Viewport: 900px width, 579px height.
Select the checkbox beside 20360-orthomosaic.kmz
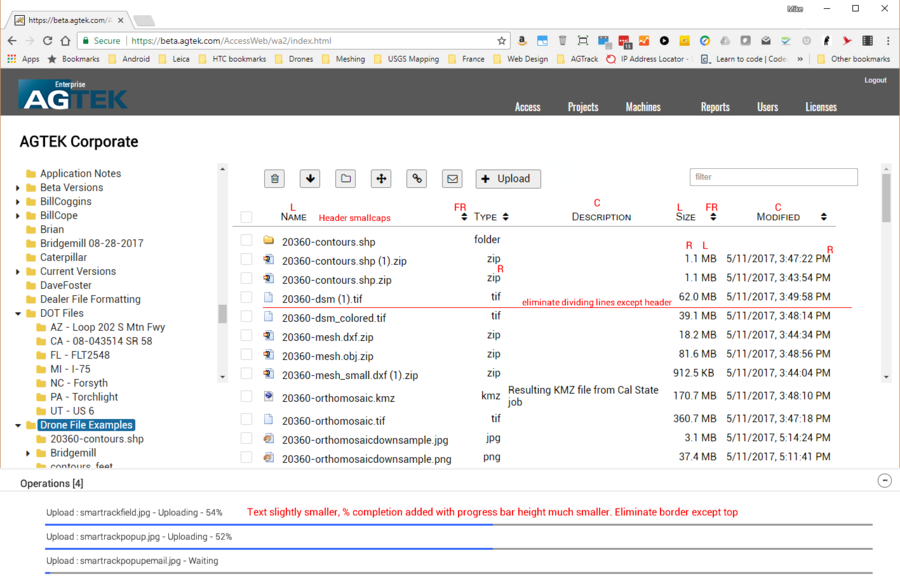246,397
